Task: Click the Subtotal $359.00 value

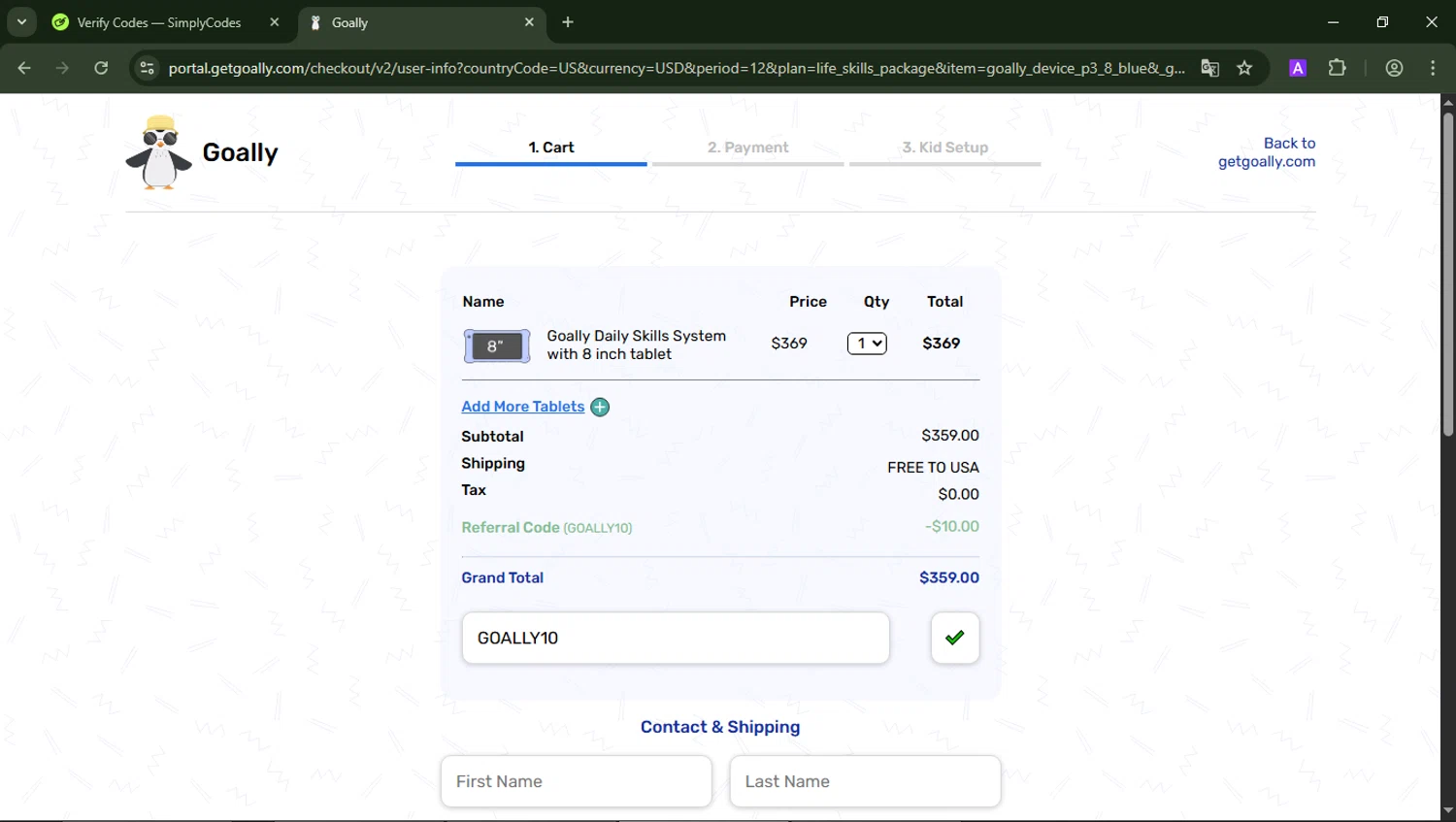Action: point(950,436)
